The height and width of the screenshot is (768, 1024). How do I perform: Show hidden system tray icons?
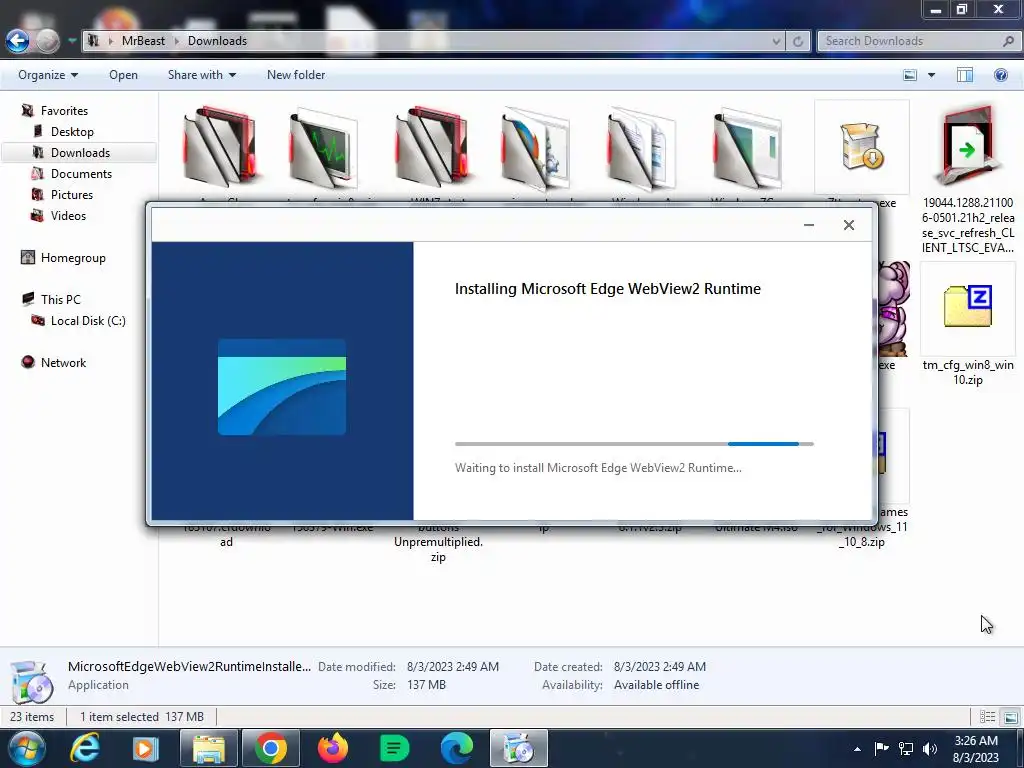click(857, 749)
